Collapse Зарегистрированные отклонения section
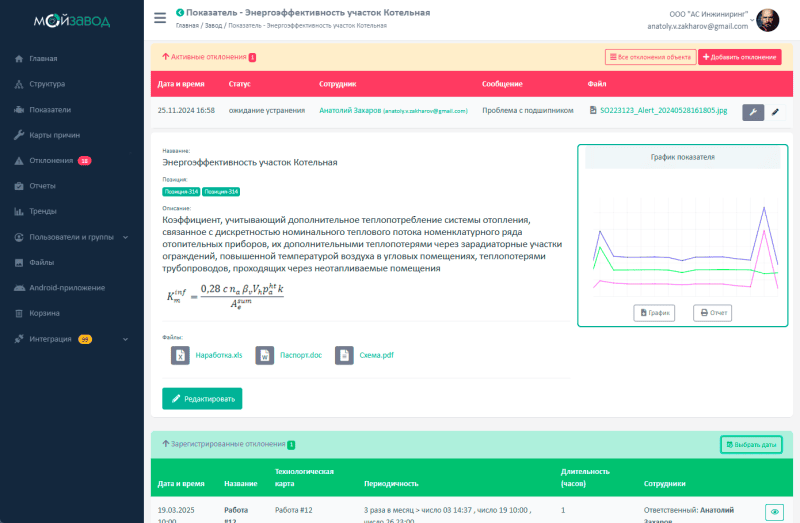This screenshot has height=523, width=800. click(165, 444)
